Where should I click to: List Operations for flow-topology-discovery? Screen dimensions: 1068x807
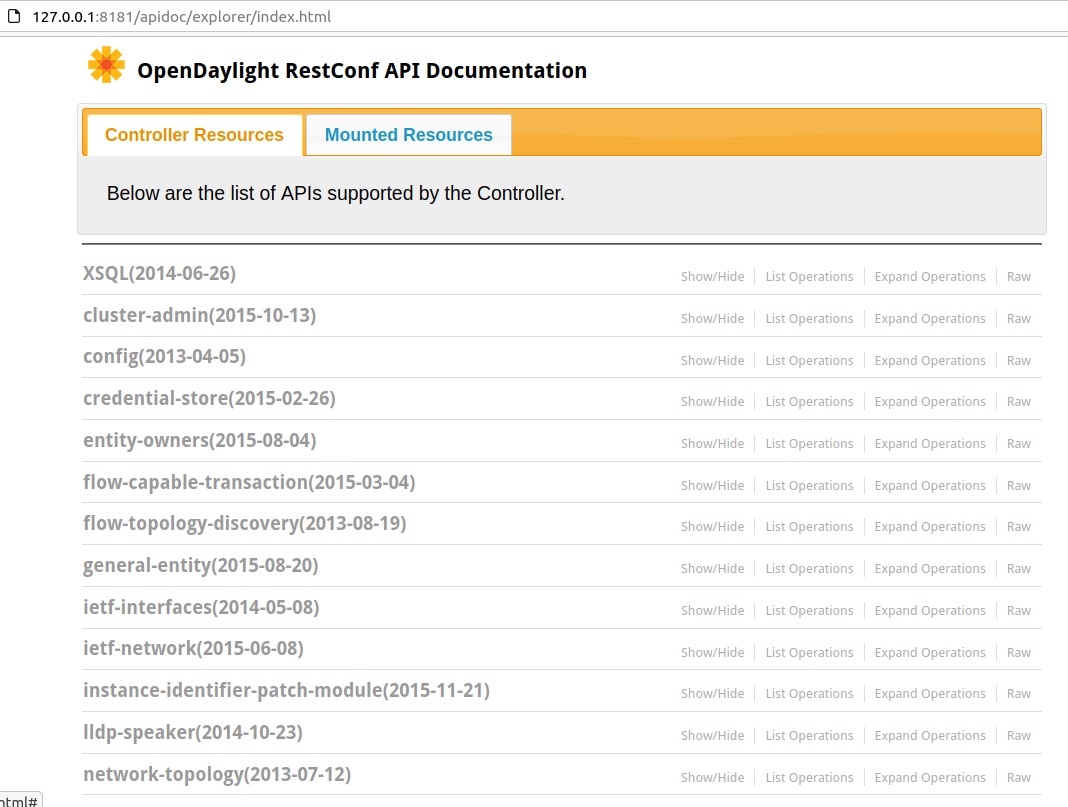point(809,526)
